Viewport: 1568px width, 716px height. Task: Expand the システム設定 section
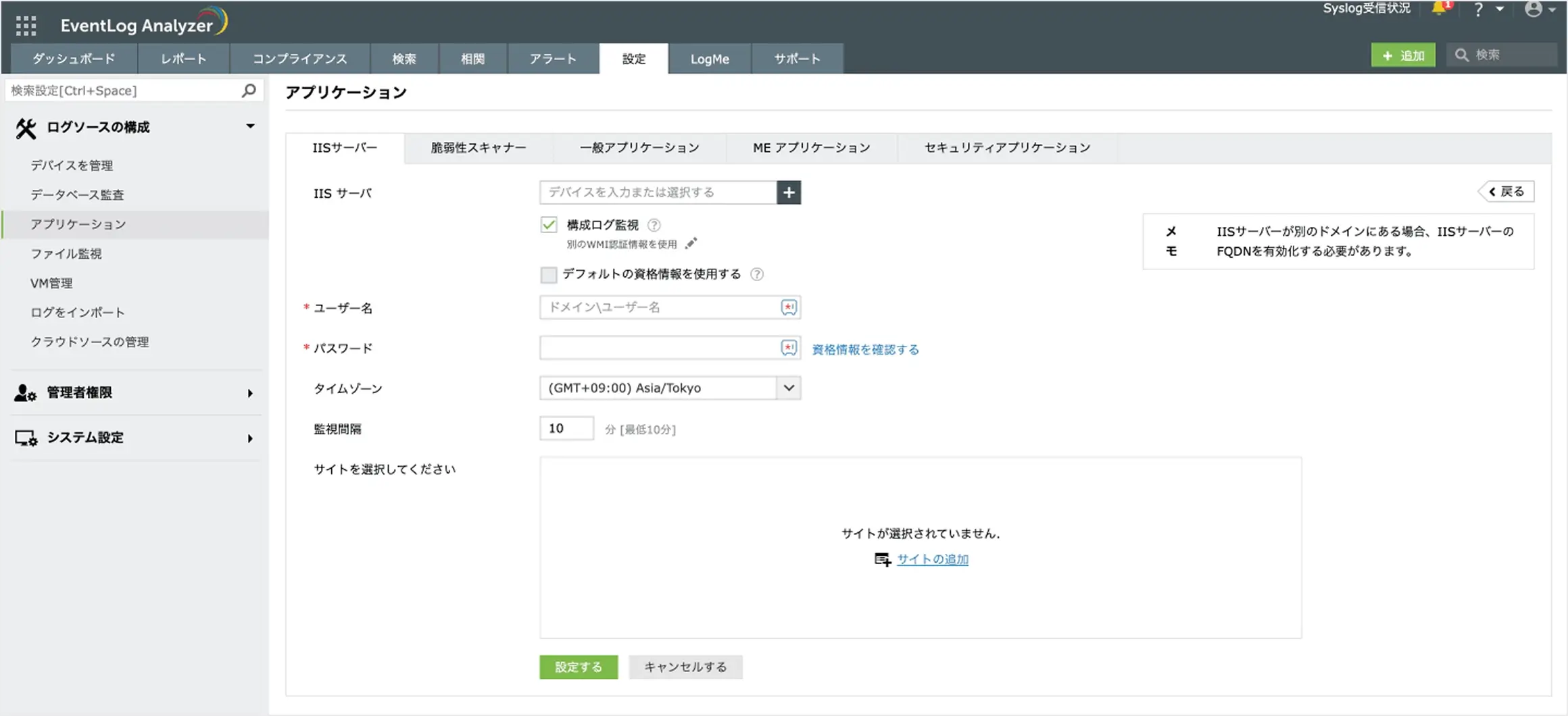click(x=250, y=438)
